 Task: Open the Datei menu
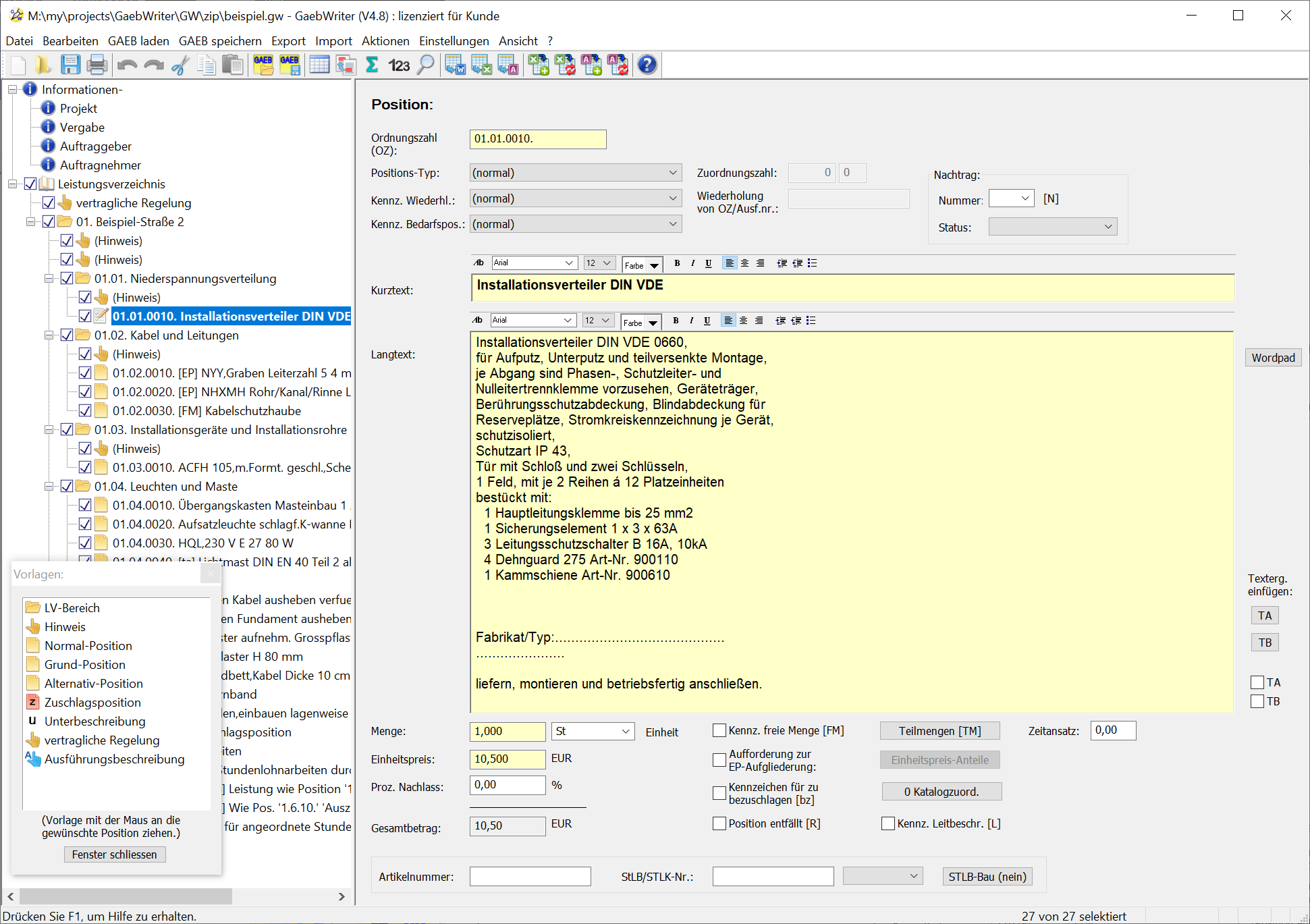(x=19, y=41)
